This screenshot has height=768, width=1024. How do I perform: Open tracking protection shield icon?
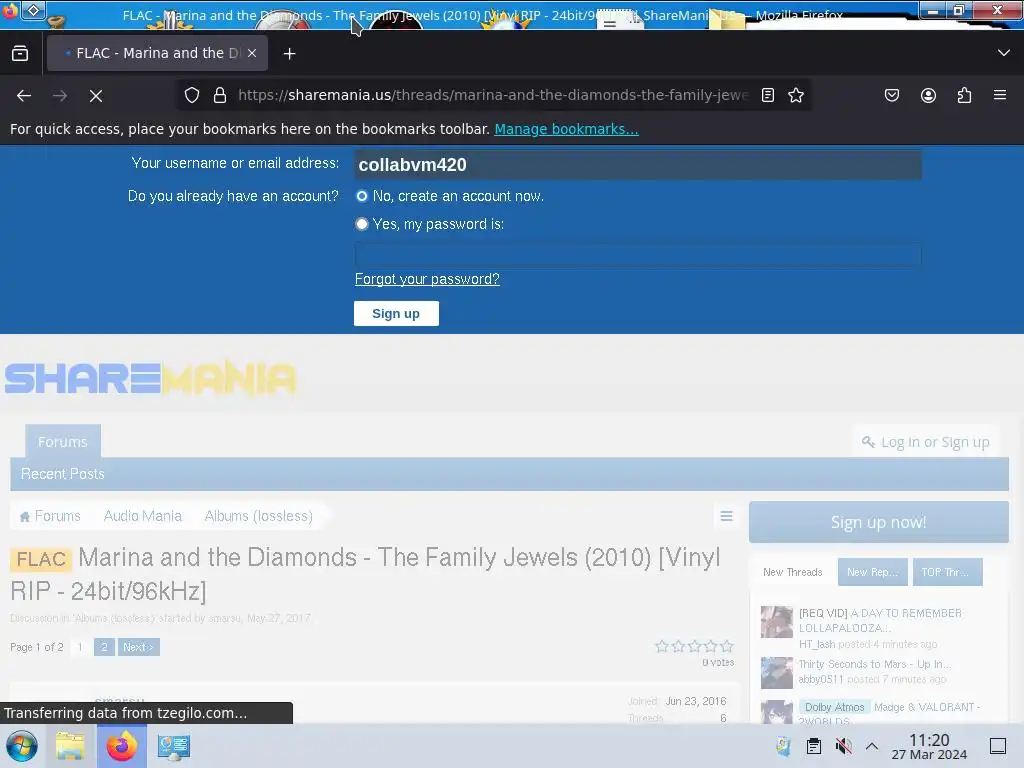191,95
